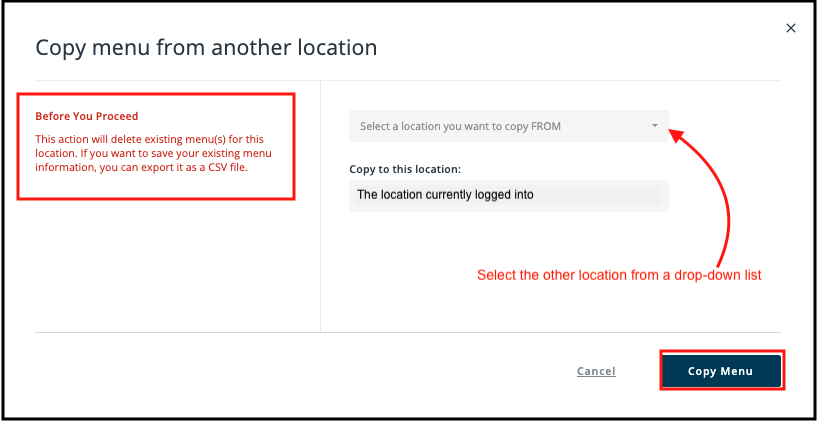
Task: Click the horizontal separator above Cancel
Action: [408, 332]
